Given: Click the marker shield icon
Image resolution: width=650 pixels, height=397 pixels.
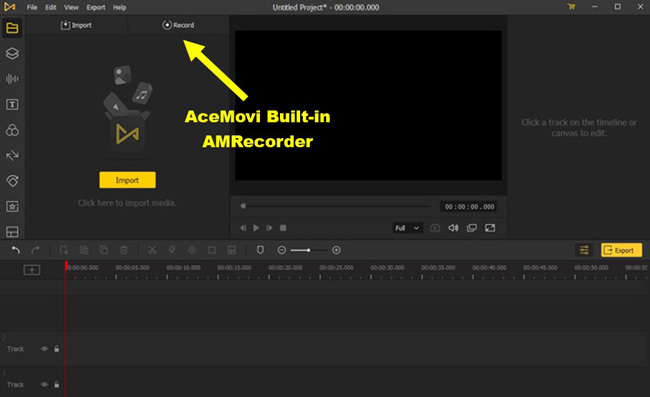Looking at the screenshot, I should click(260, 250).
